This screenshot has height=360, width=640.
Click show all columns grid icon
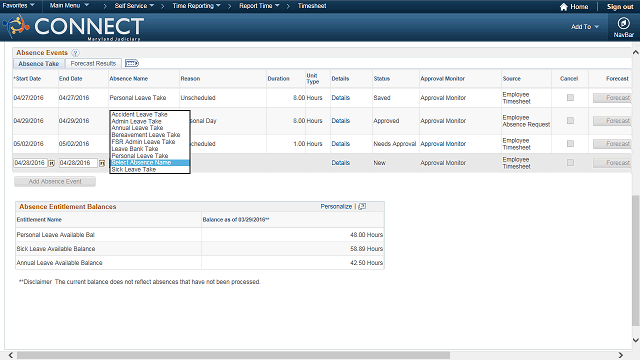coord(132,63)
